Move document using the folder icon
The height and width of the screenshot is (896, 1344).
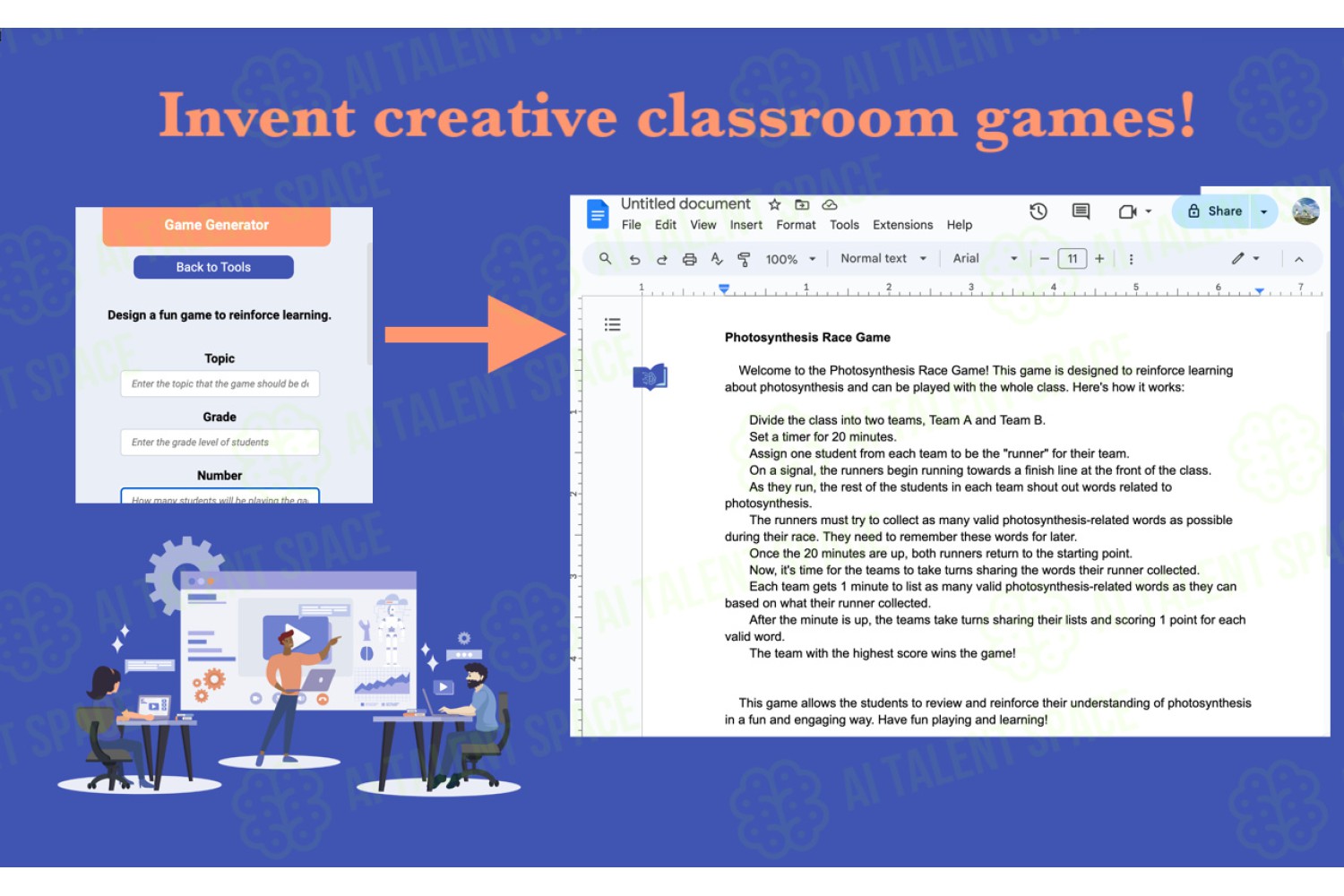802,204
